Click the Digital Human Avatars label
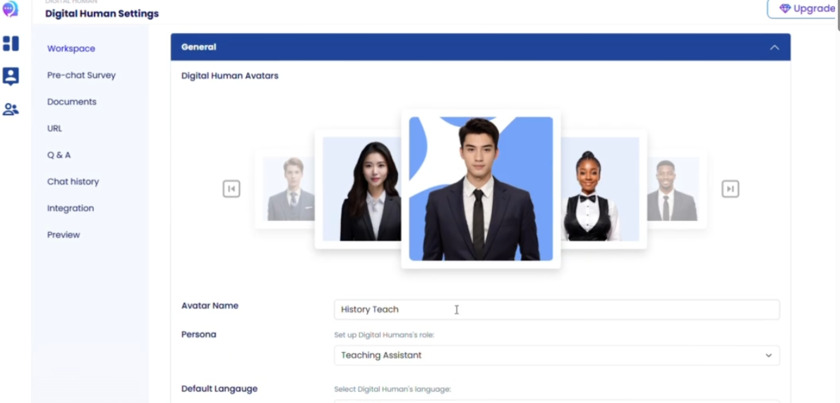This screenshot has height=403, width=840. [229, 76]
